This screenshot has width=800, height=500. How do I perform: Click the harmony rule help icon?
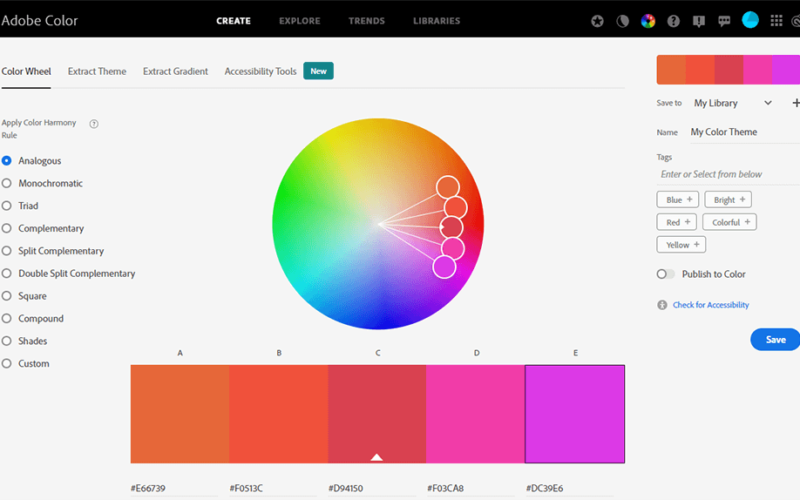(94, 123)
